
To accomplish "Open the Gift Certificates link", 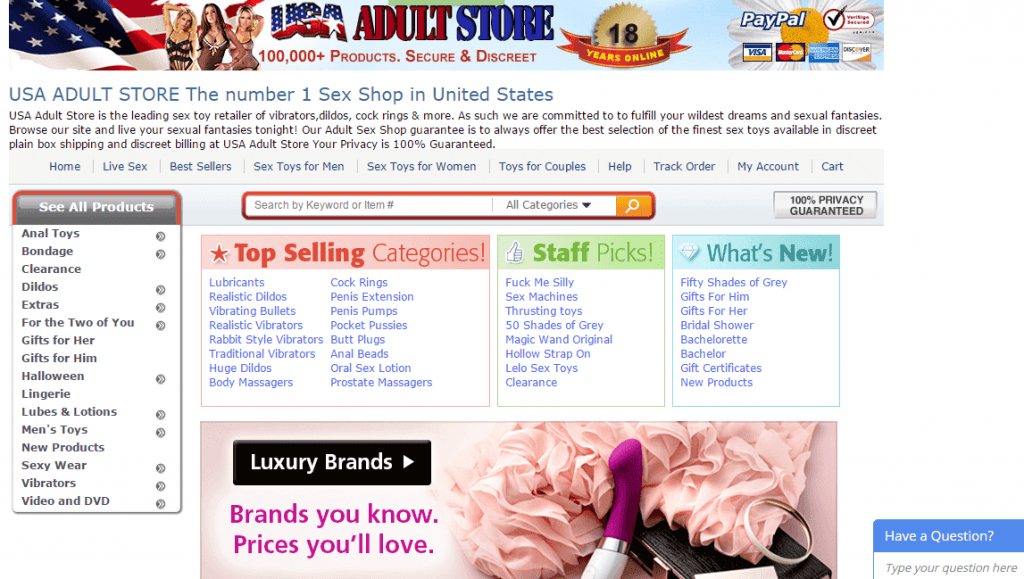I will [721, 368].
